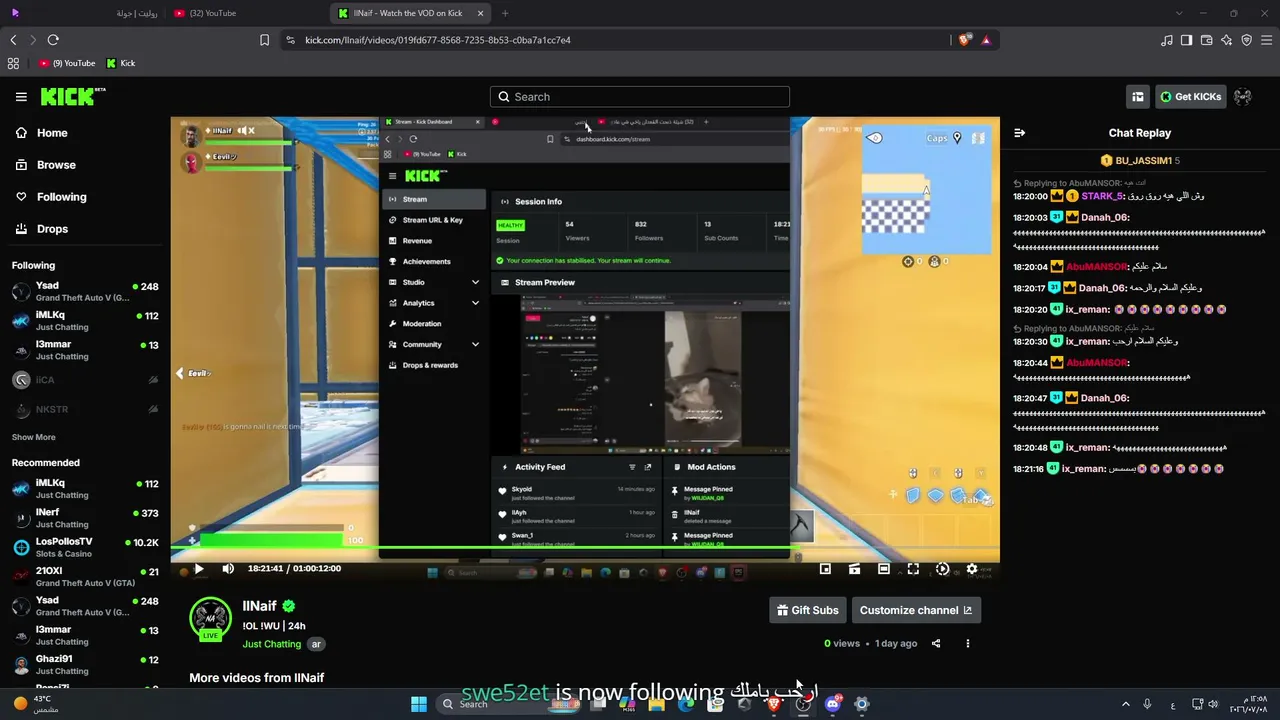Image resolution: width=1280 pixels, height=720 pixels.
Task: Open I3mmar channel in Following list
Action: pyautogui.click(x=85, y=350)
